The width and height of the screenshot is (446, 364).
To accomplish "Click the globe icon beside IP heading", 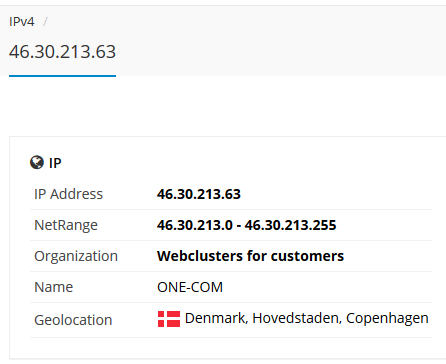I will pyautogui.click(x=37, y=163).
